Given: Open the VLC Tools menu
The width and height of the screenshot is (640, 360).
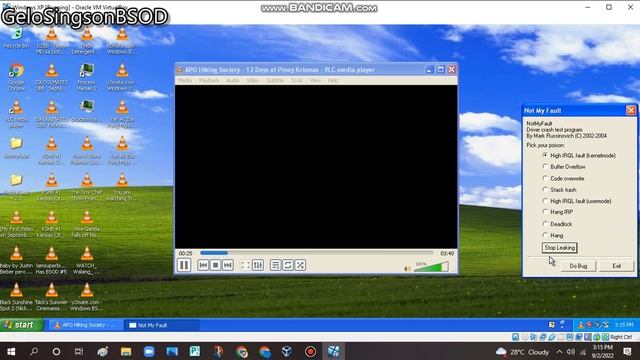Looking at the screenshot, I should [297, 80].
